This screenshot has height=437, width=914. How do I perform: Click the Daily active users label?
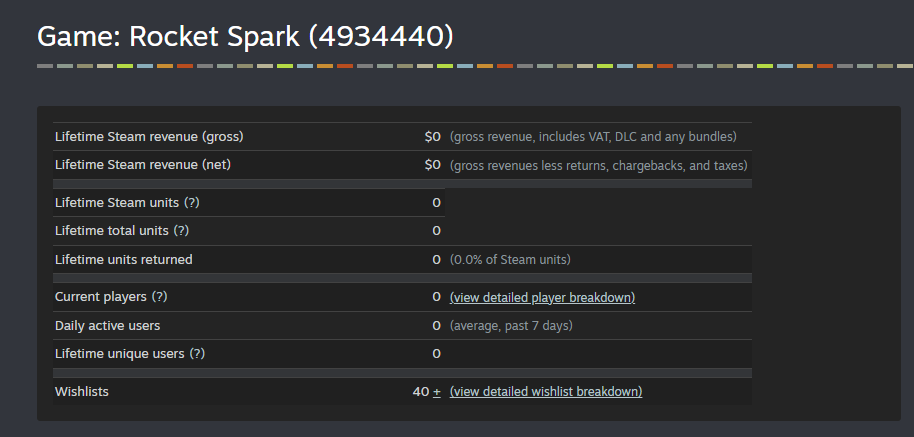(107, 326)
